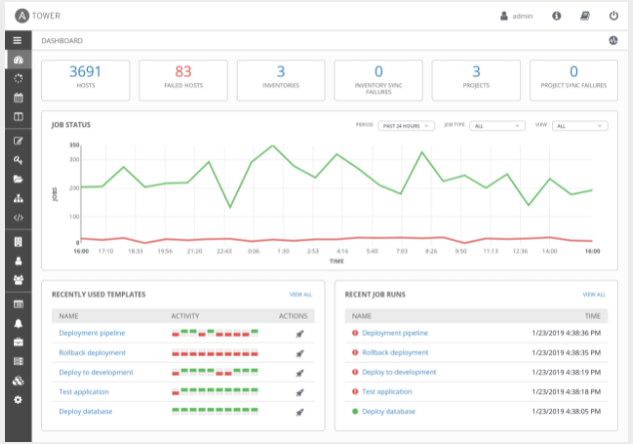Open Notifications bell icon in sidebar
Screen dimensions: 633x444
tap(18, 323)
